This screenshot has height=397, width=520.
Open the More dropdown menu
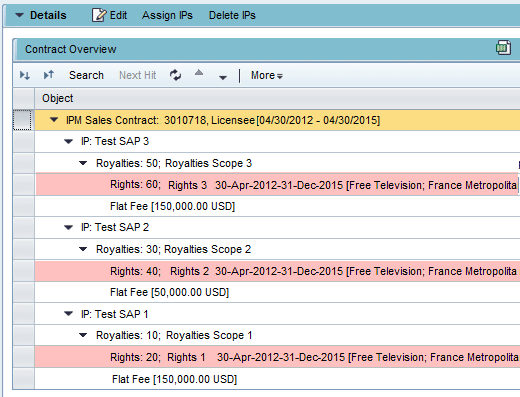(267, 76)
